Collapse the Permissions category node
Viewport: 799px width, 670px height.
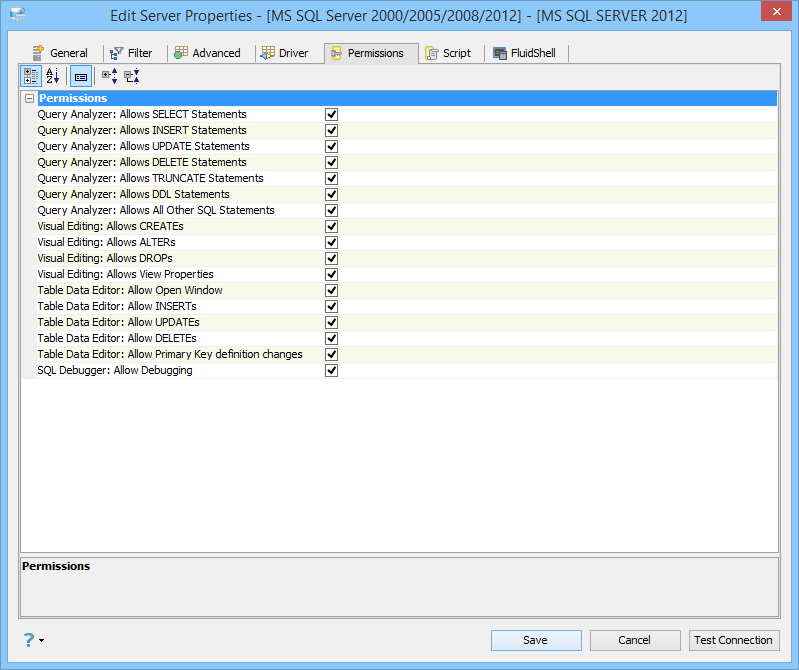coord(30,98)
